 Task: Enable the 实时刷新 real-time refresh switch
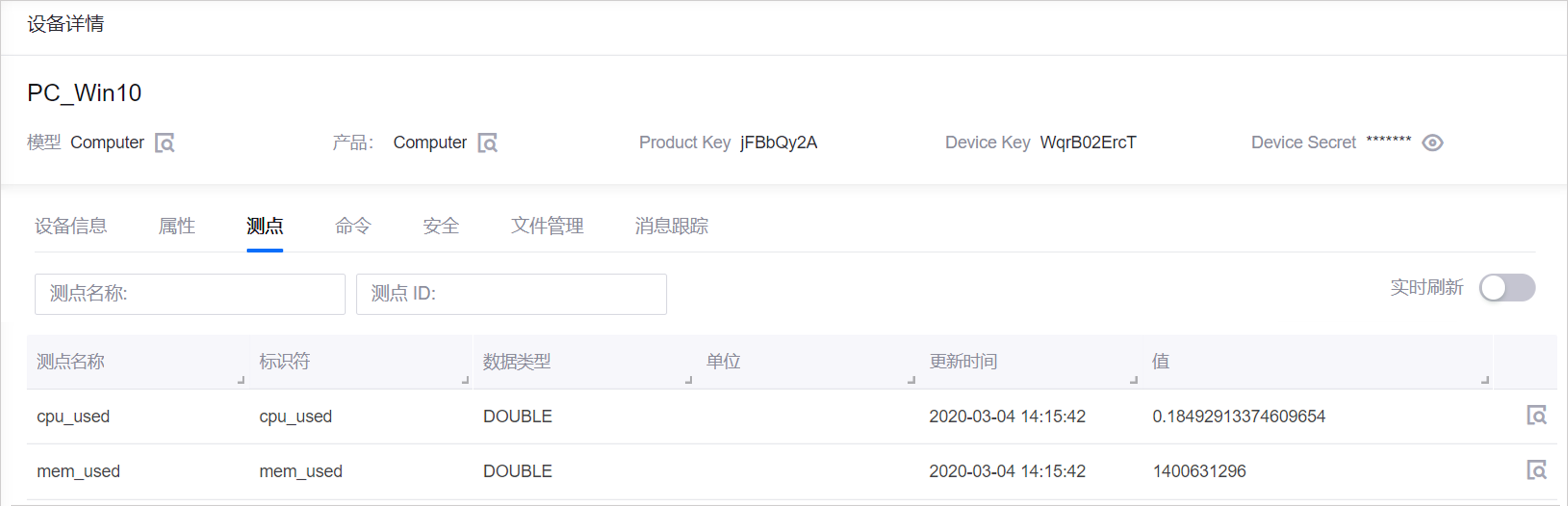tap(1506, 288)
